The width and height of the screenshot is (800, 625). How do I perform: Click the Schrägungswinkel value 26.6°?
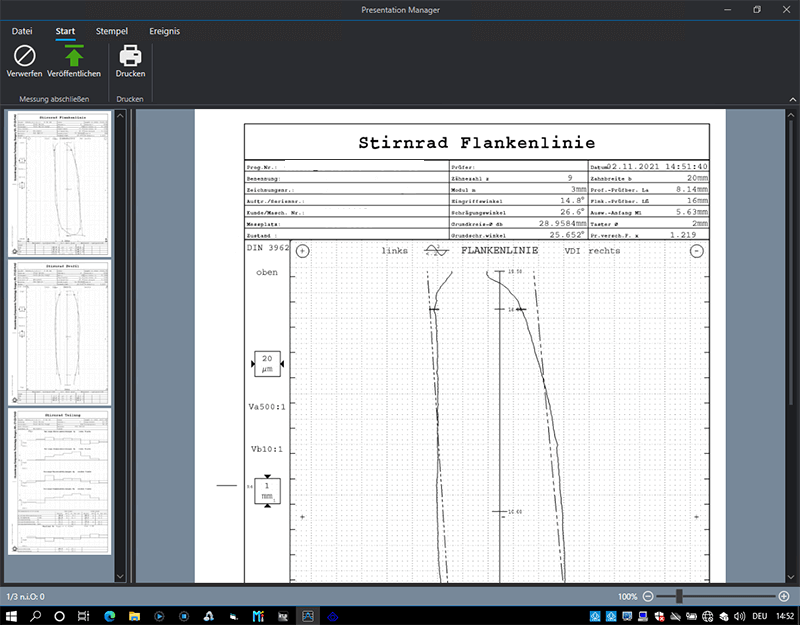click(572, 212)
